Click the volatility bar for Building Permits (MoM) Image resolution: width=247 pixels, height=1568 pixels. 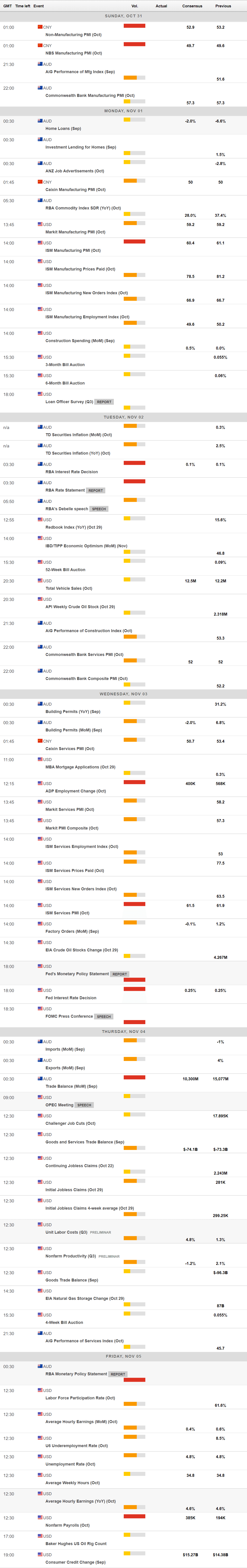(134, 721)
